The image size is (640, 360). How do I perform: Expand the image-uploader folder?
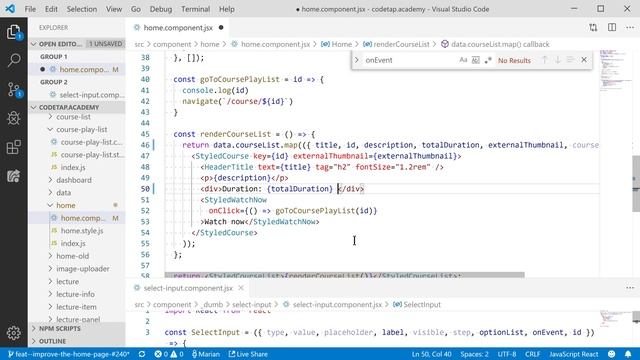(83, 269)
